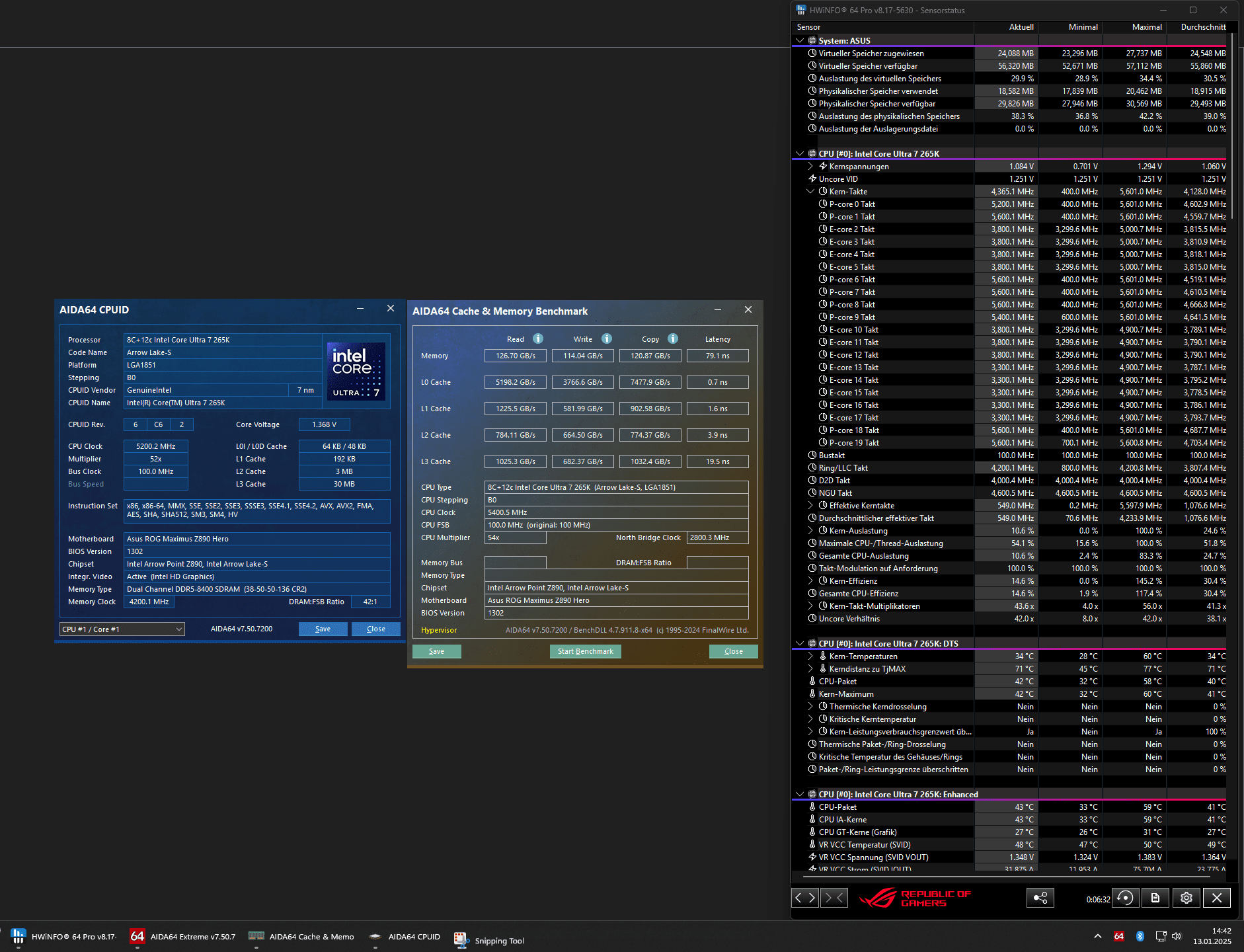Collapse the CPU 265K: DTS group
Image resolution: width=1244 pixels, height=952 pixels.
800,643
